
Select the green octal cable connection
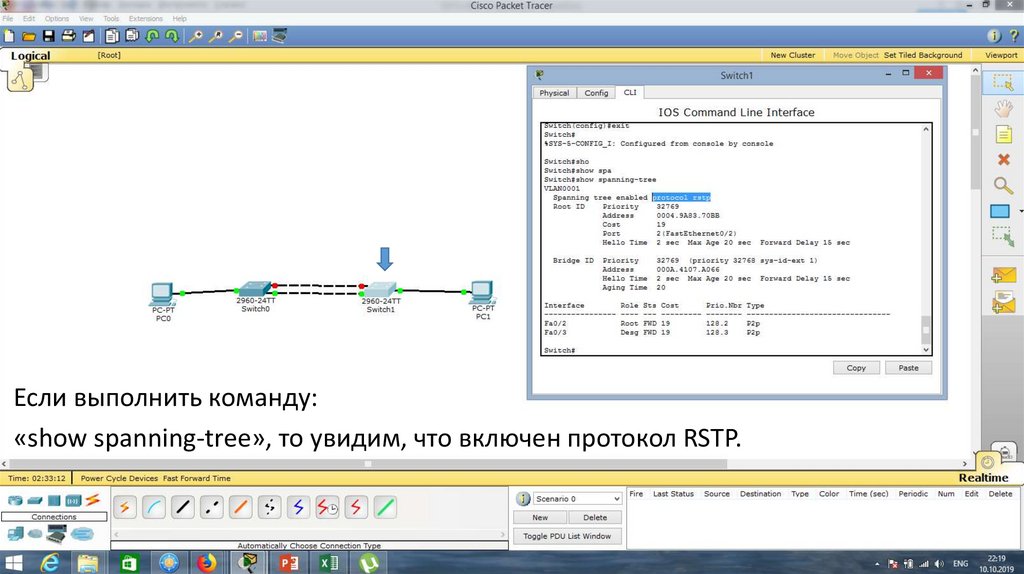(x=385, y=507)
